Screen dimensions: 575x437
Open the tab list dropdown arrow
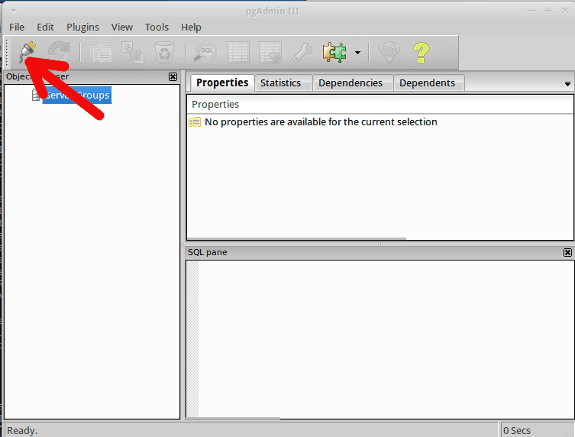click(x=567, y=84)
